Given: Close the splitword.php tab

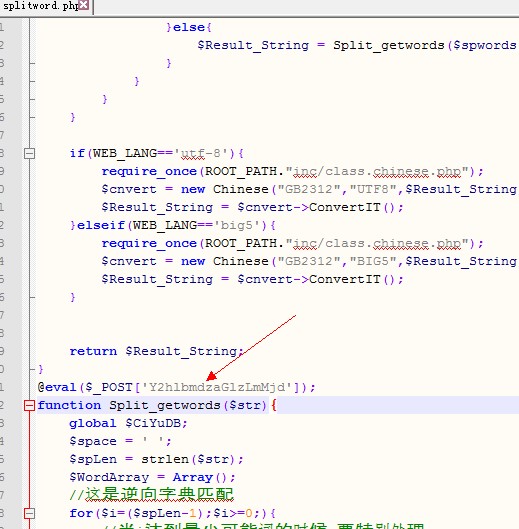Looking at the screenshot, I should pos(84,5).
